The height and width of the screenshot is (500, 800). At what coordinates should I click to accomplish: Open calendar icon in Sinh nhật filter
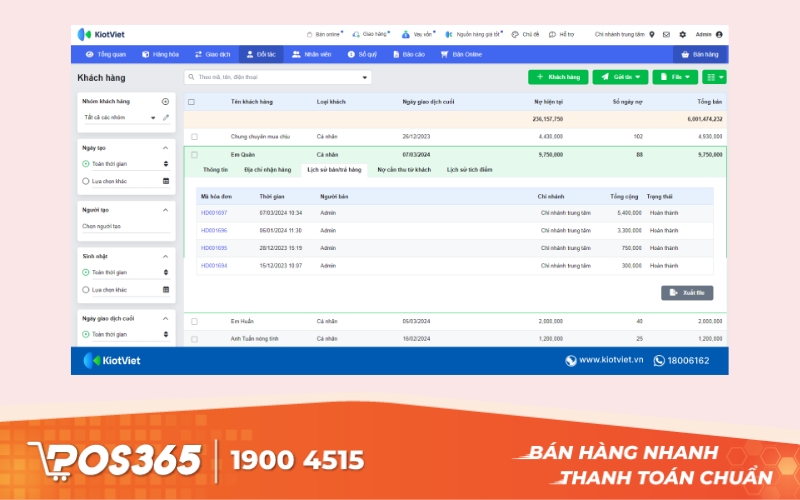click(x=166, y=290)
